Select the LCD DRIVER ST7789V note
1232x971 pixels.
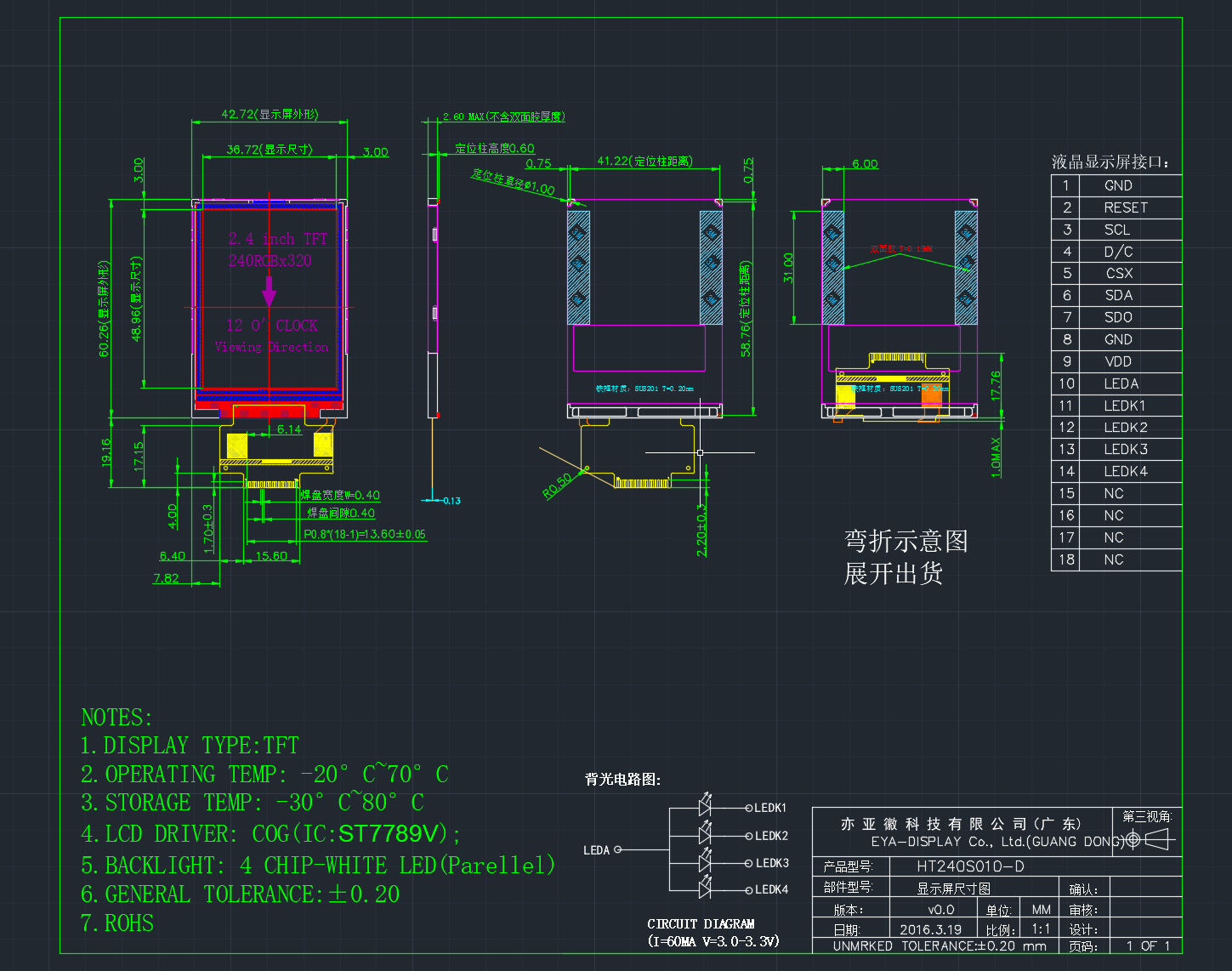[271, 834]
